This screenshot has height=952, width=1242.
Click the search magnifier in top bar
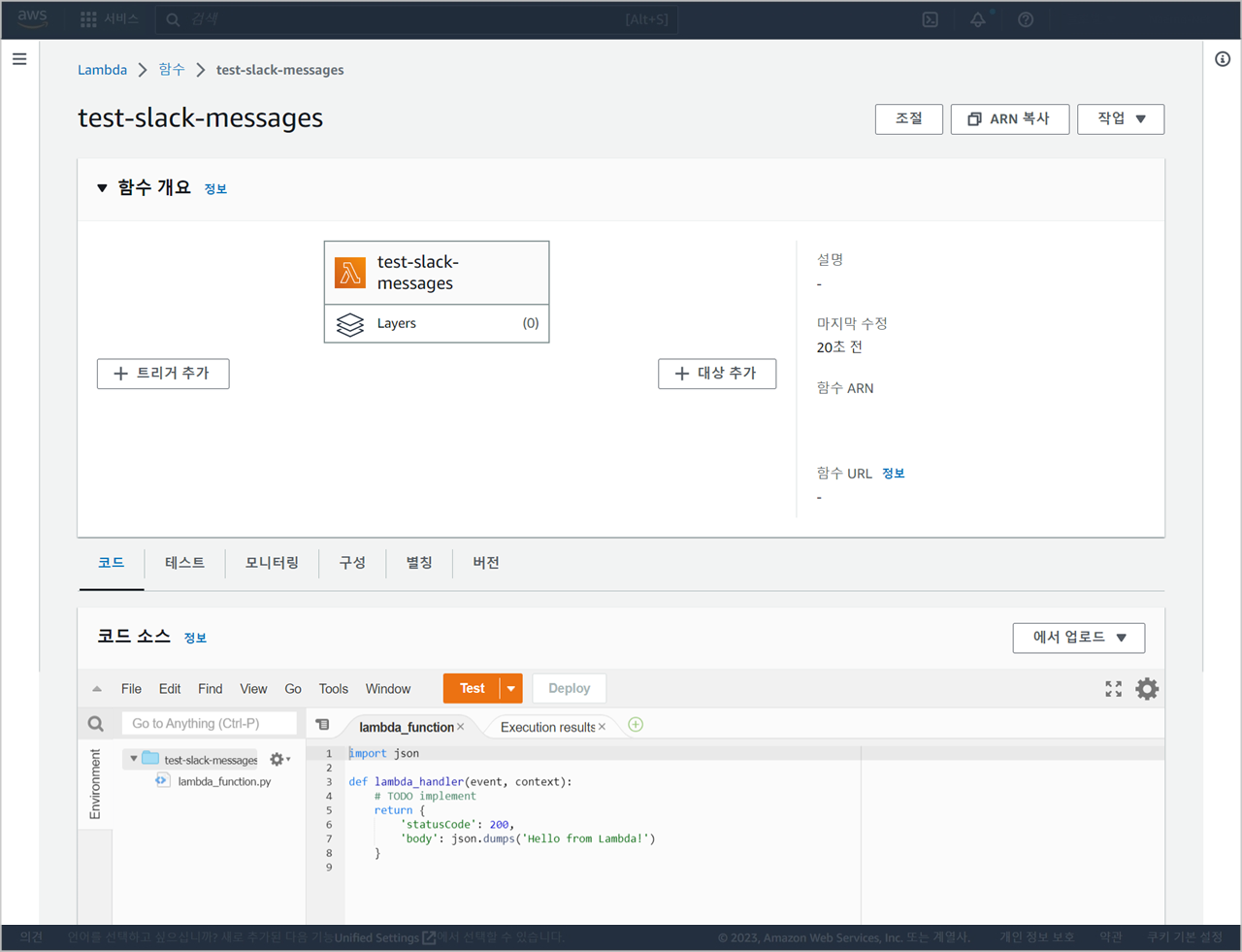pos(173,19)
